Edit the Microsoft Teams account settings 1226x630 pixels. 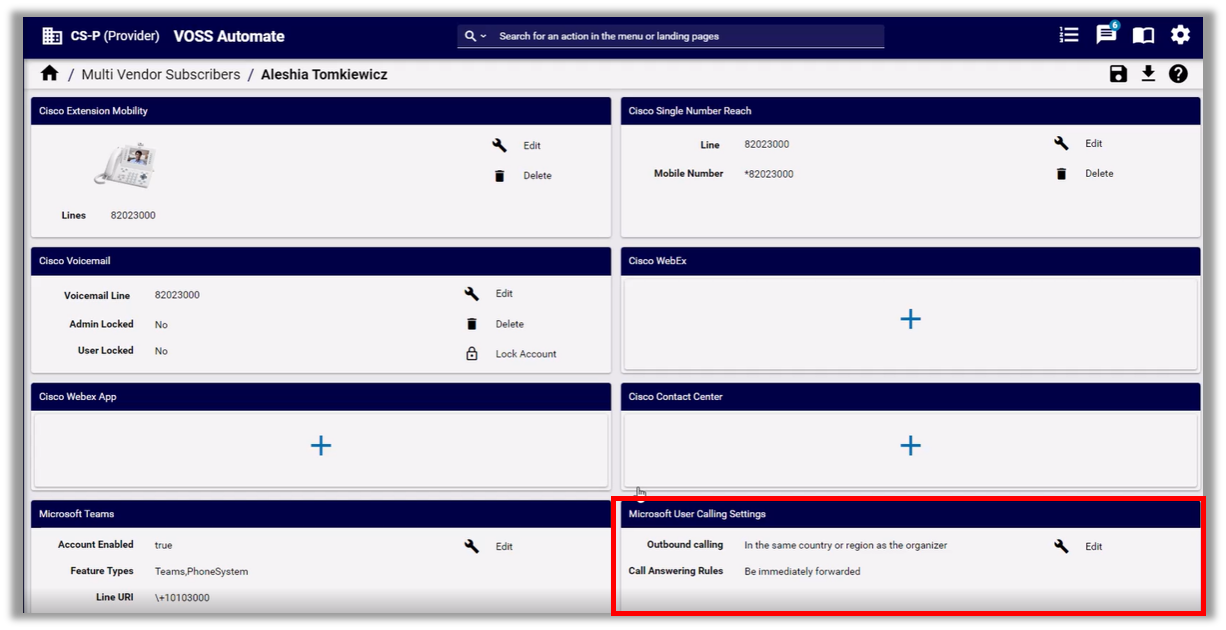click(471, 546)
